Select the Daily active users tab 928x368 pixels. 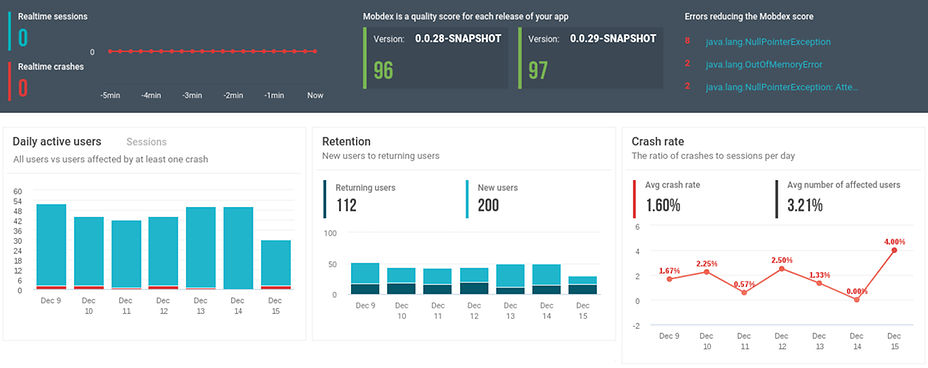point(57,142)
